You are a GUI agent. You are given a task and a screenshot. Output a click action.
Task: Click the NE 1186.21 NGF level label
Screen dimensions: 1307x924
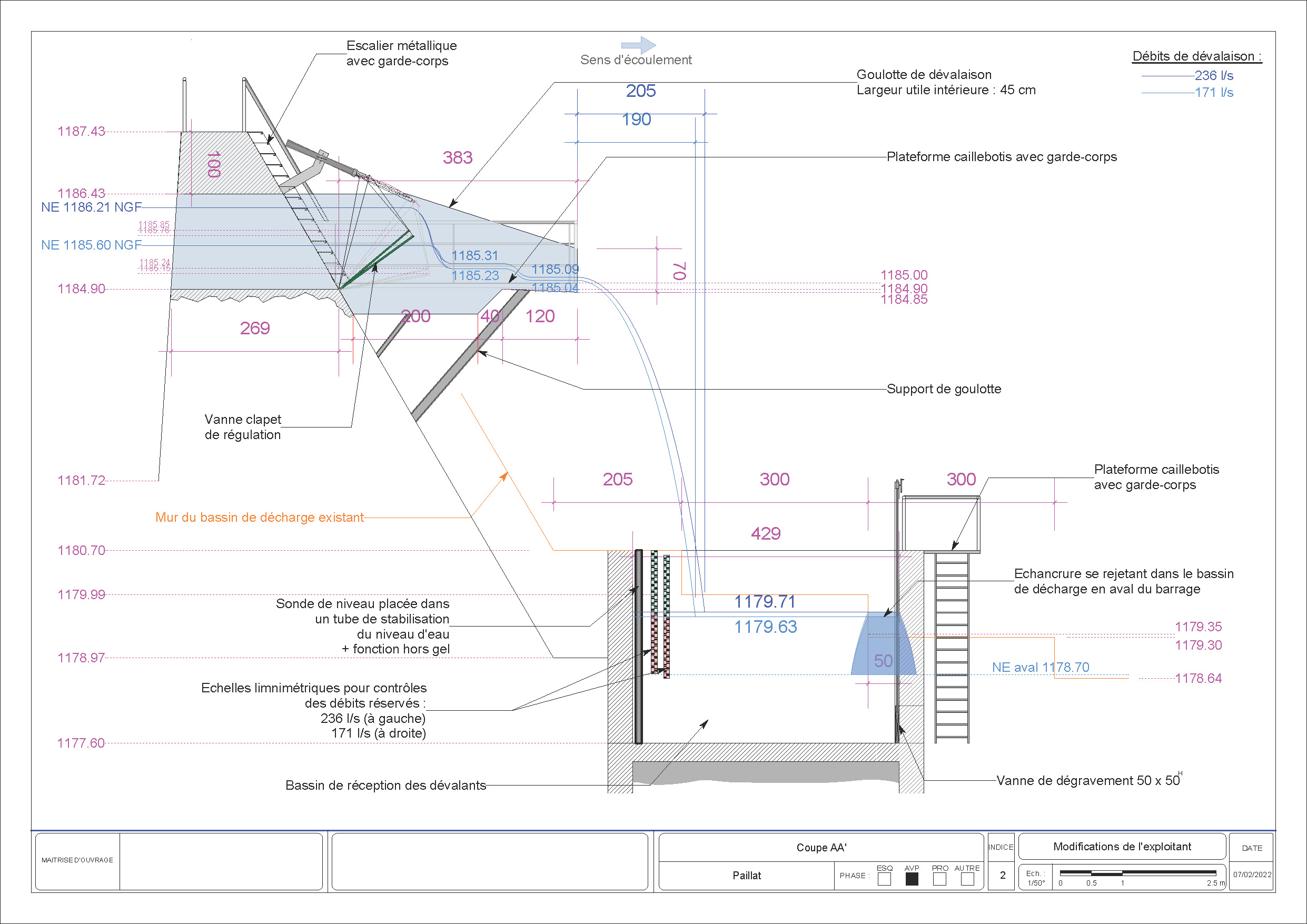(91, 207)
